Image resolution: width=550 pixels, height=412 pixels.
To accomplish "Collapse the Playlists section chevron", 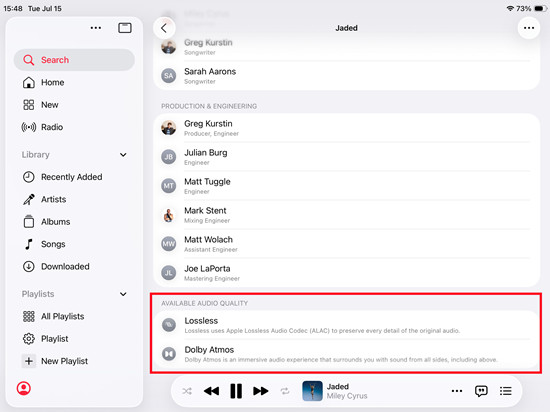I will (x=123, y=294).
